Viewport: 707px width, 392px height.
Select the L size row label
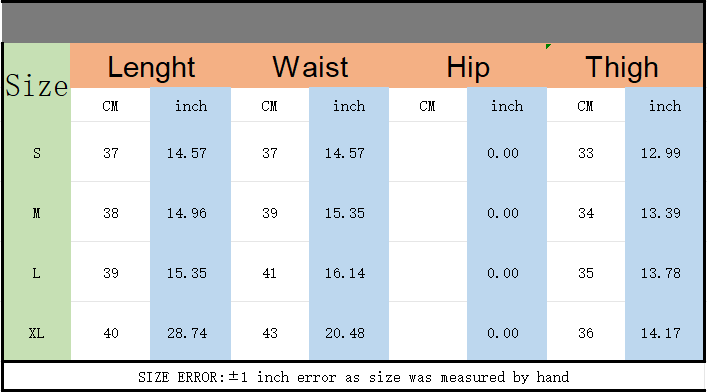click(x=37, y=272)
